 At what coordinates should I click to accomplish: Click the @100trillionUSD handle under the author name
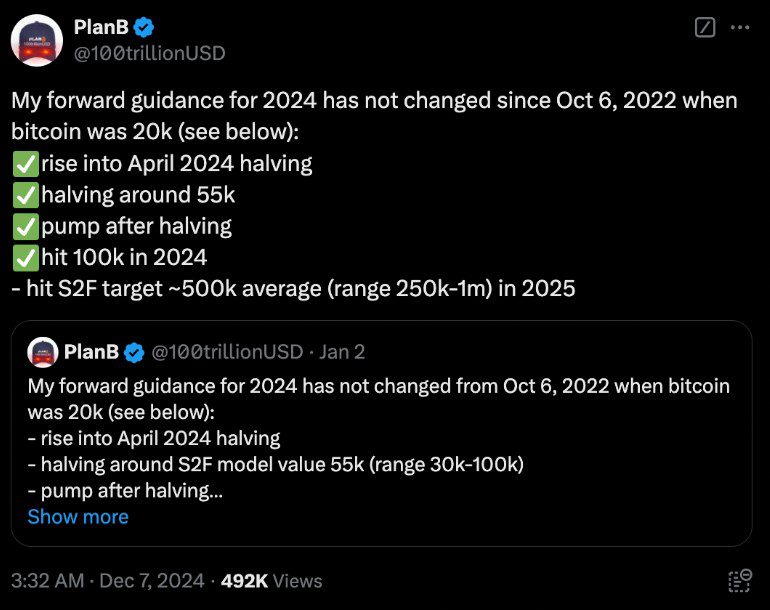point(149,52)
